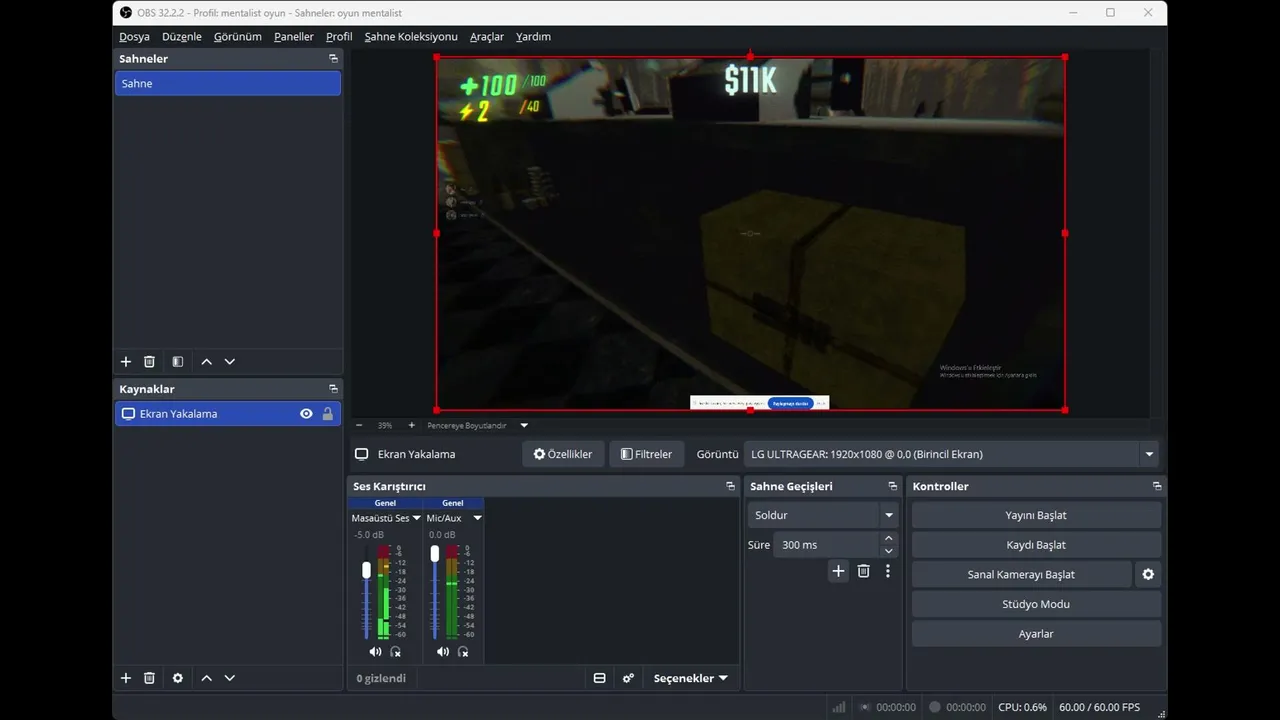Undock the Kontroller panel

click(1156, 486)
